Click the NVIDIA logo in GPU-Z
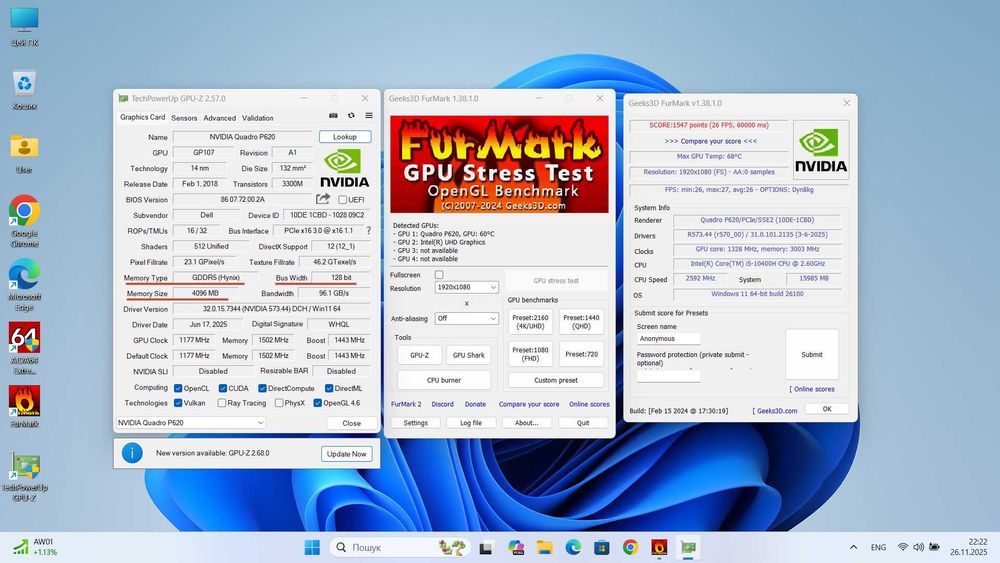Image resolution: width=1000 pixels, height=563 pixels. click(344, 168)
